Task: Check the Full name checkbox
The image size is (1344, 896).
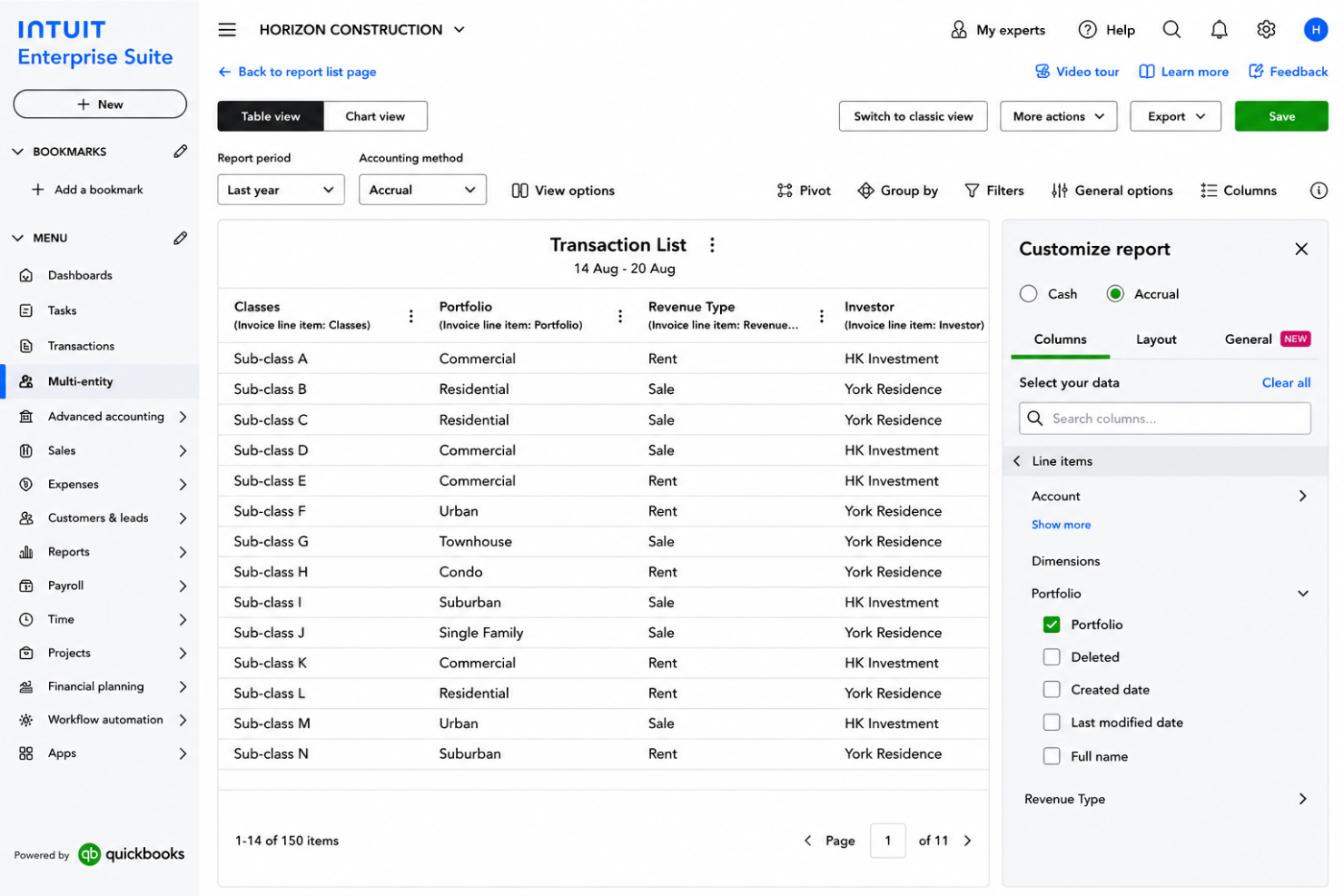Action: (x=1052, y=756)
